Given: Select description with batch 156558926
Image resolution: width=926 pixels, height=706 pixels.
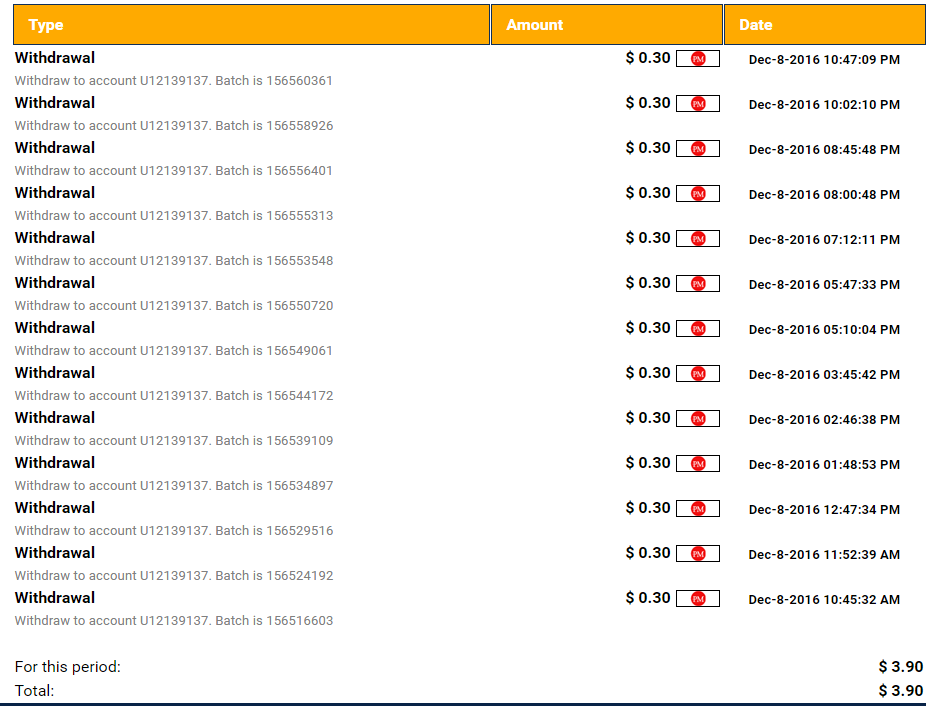Looking at the screenshot, I should pyautogui.click(x=174, y=125).
